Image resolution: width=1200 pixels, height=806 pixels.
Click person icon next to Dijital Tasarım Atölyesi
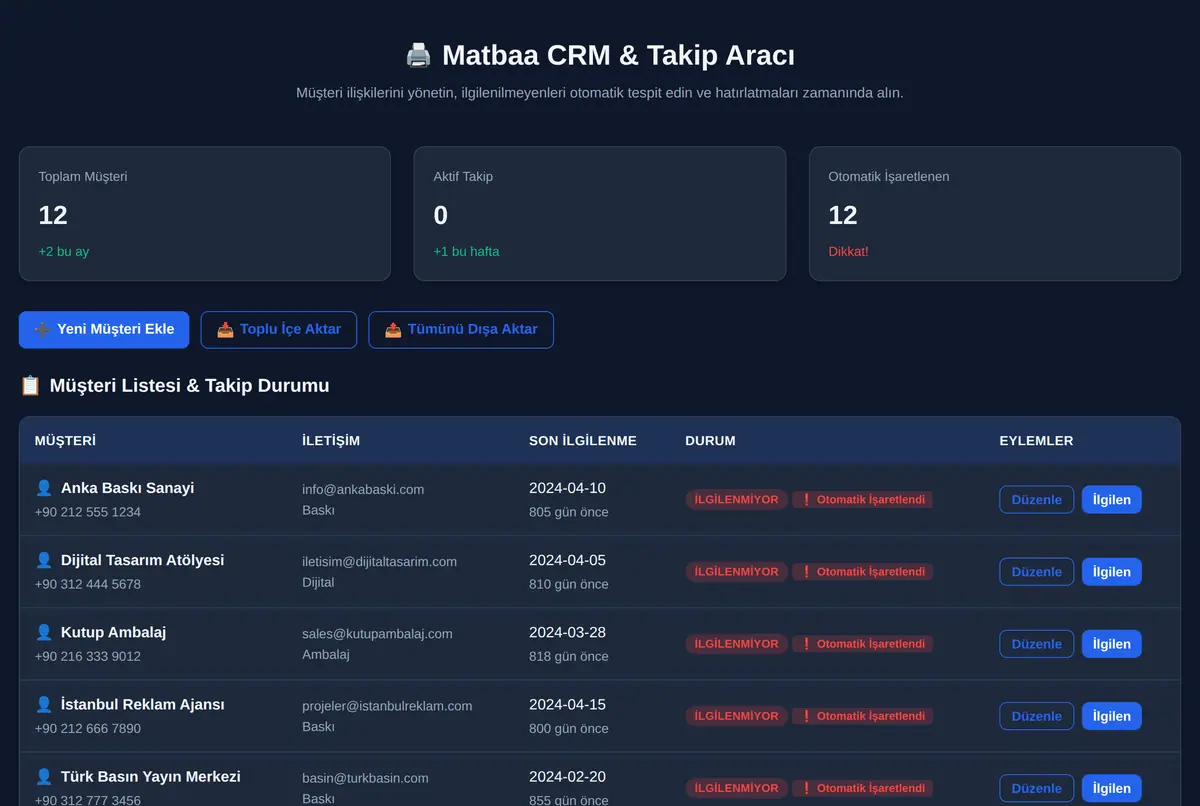click(44, 560)
